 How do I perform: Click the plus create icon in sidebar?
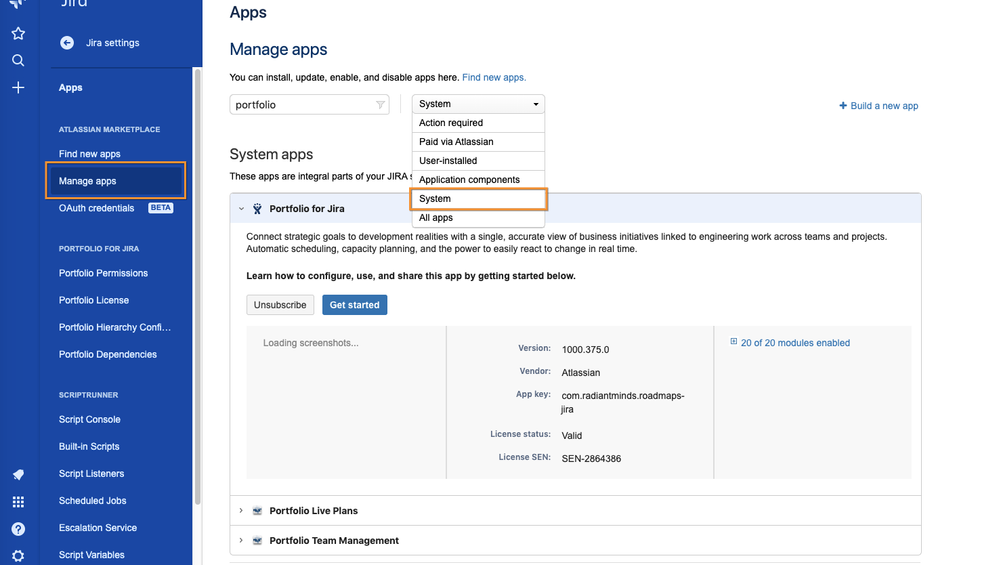tap(18, 88)
